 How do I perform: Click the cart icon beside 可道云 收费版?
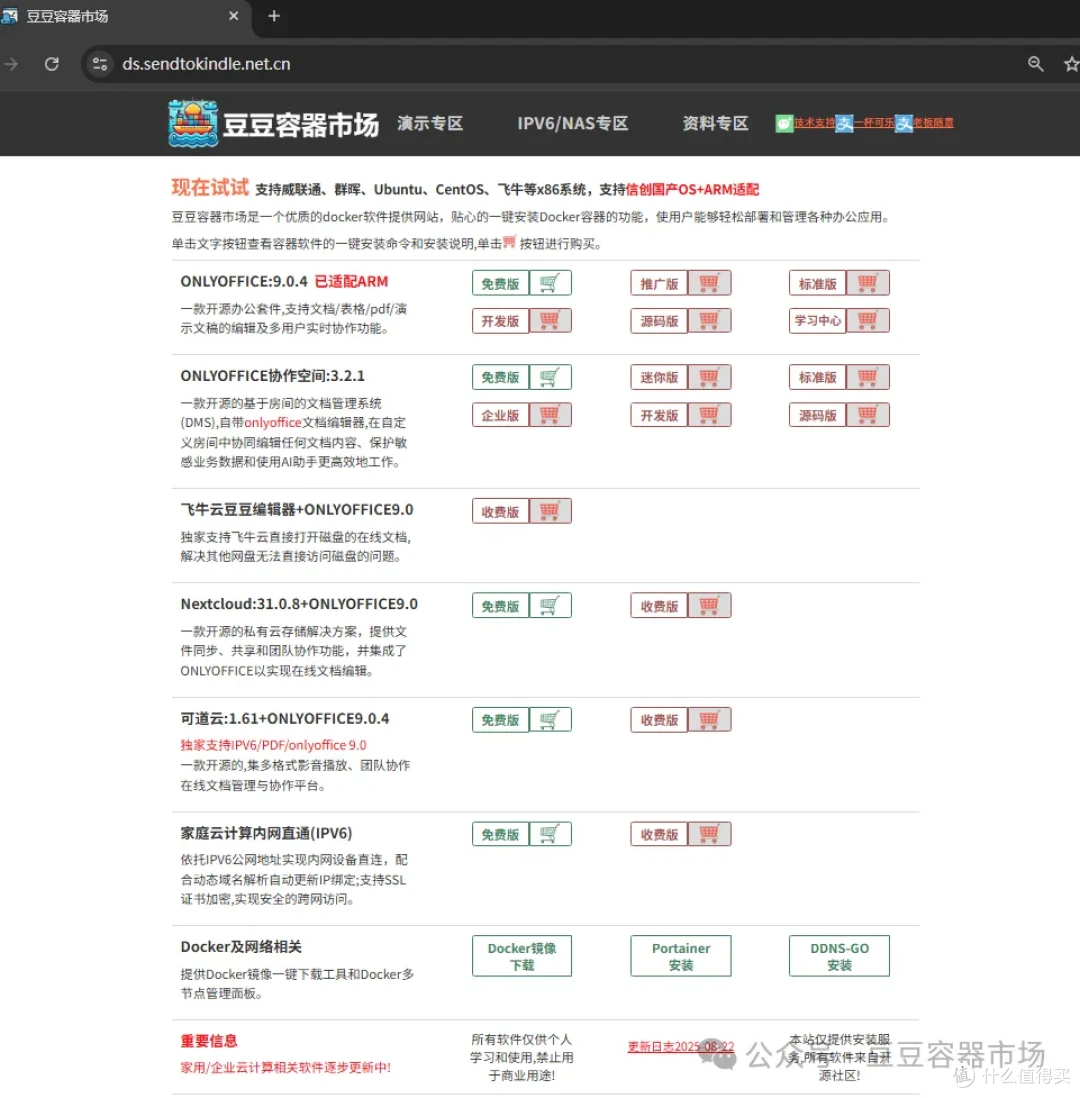(x=709, y=720)
